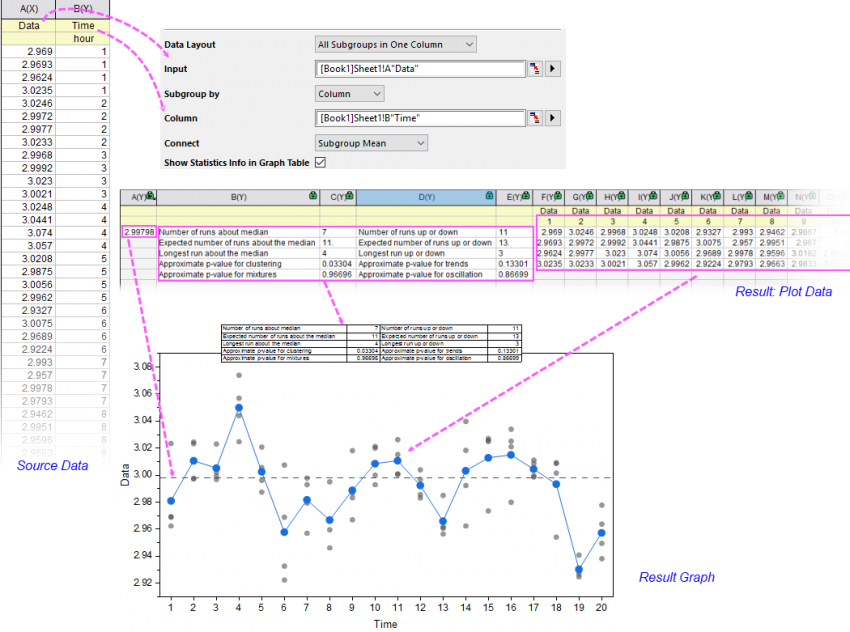This screenshot has height=632, width=850.
Task: Click the lock icon on the B(Y) column header
Action: (313, 196)
